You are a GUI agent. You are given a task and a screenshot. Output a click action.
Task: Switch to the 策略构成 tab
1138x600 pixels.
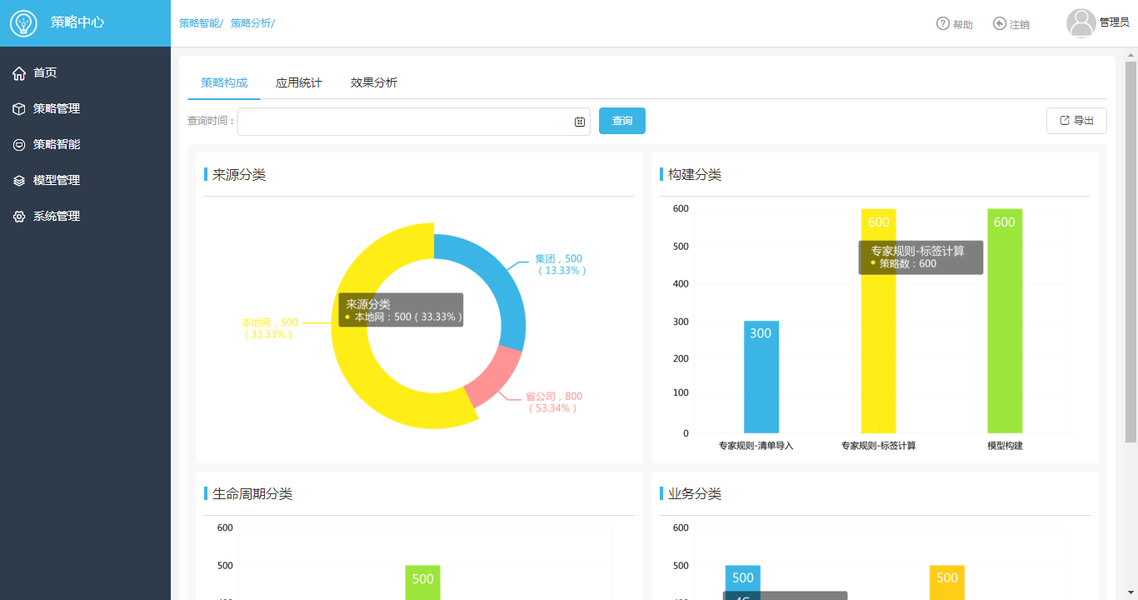click(224, 83)
